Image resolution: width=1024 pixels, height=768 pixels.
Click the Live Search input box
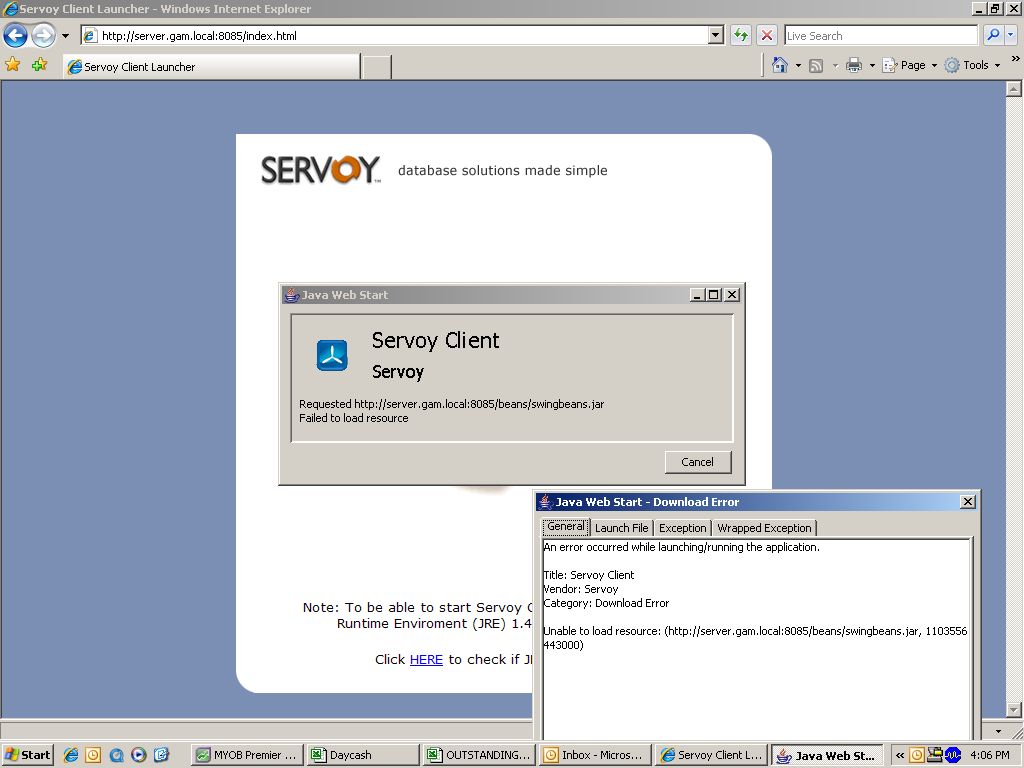pyautogui.click(x=881, y=36)
